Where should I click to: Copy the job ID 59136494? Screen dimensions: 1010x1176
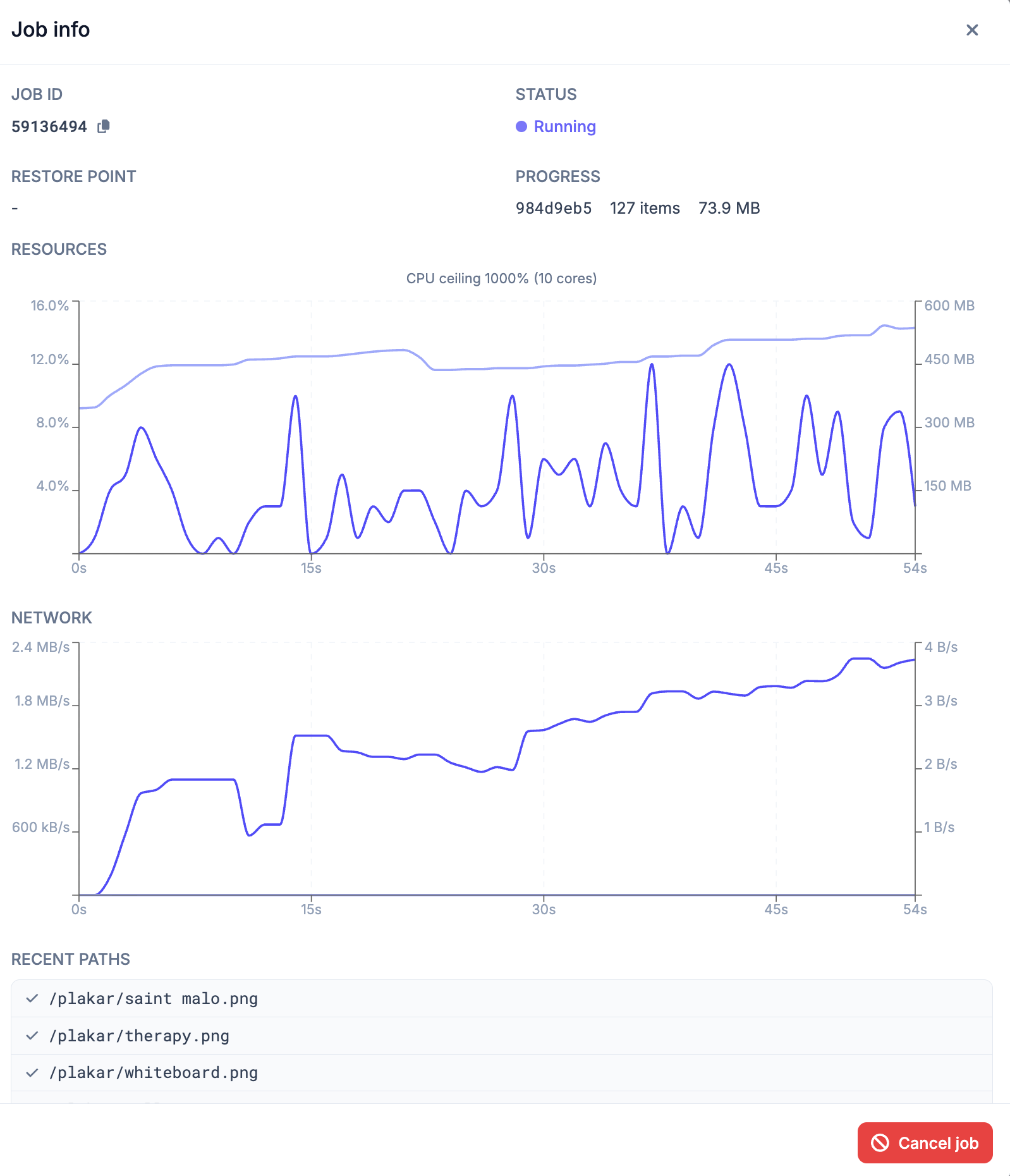(104, 126)
